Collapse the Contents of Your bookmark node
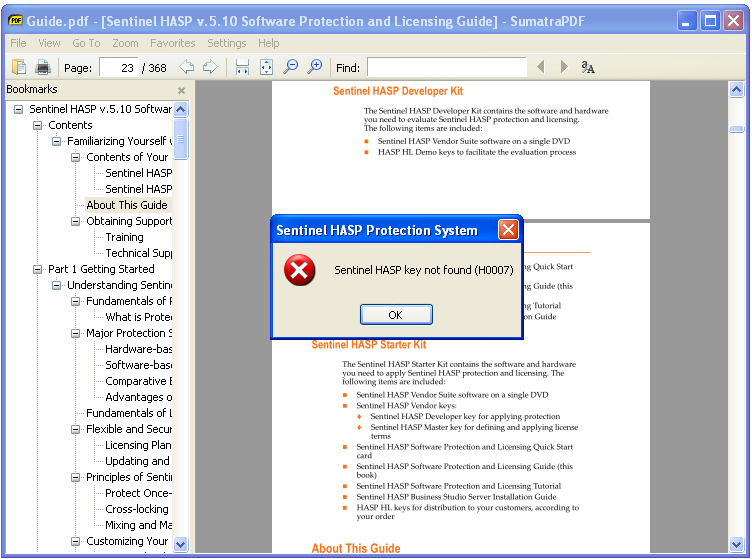Viewport: 752px width, 559px height. [x=75, y=157]
